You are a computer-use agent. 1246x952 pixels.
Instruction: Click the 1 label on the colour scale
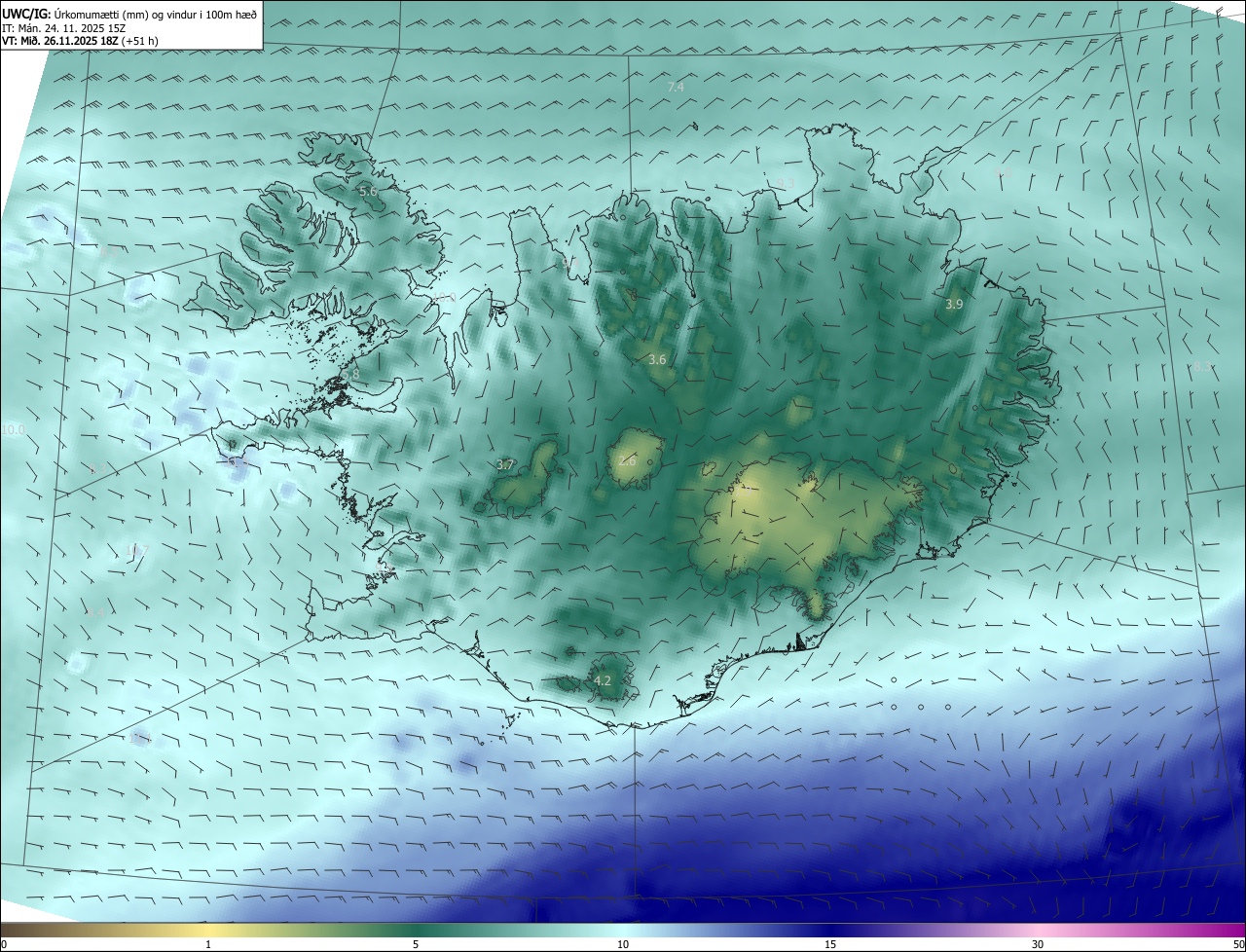coord(208,944)
